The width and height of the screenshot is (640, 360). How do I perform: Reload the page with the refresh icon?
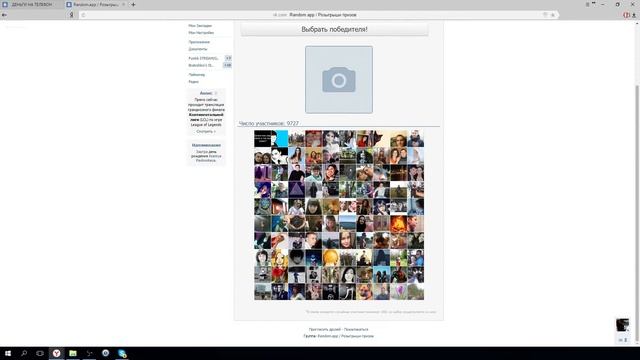(x=83, y=15)
